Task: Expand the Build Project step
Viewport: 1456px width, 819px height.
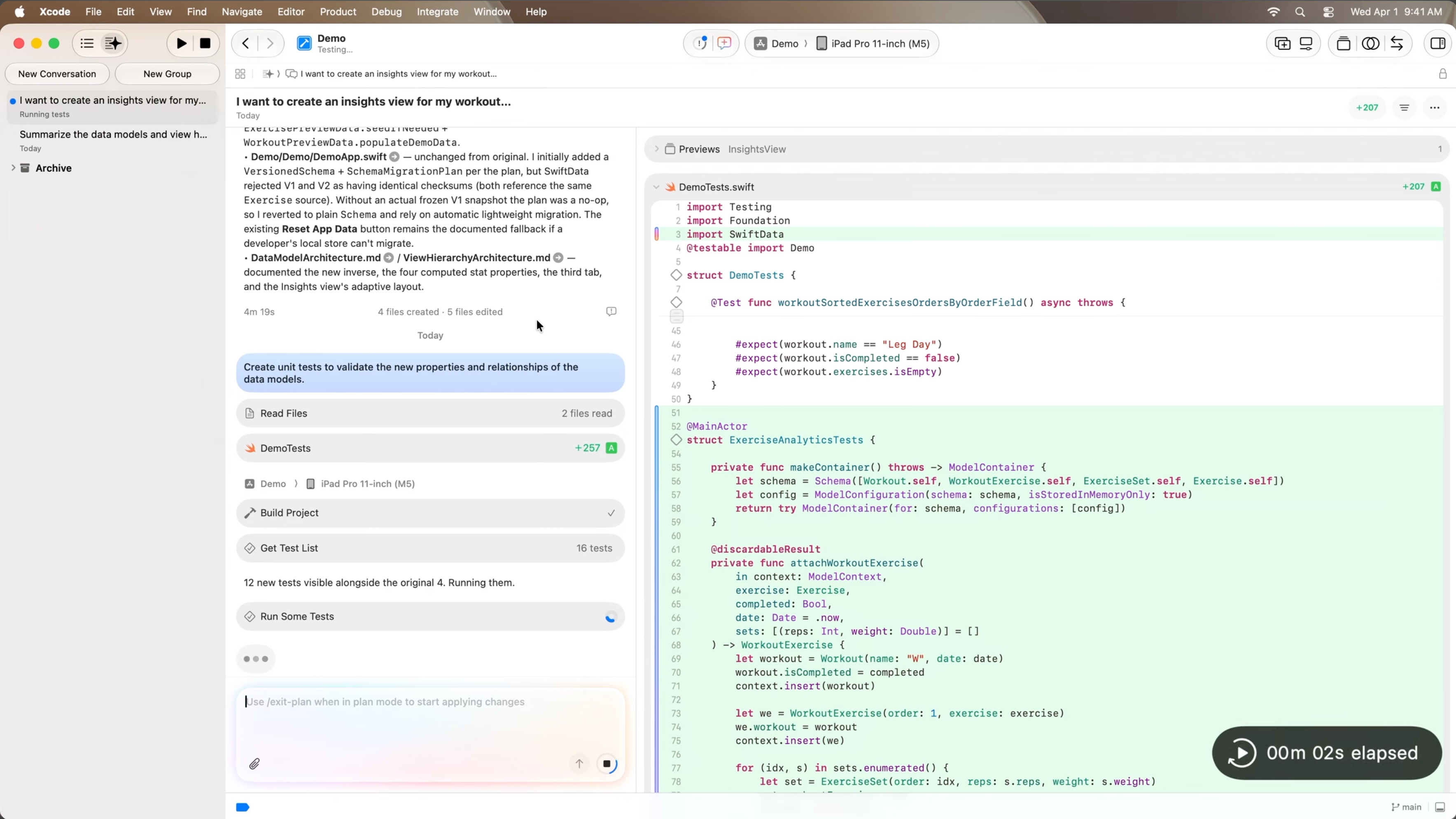Action: pyautogui.click(x=430, y=513)
